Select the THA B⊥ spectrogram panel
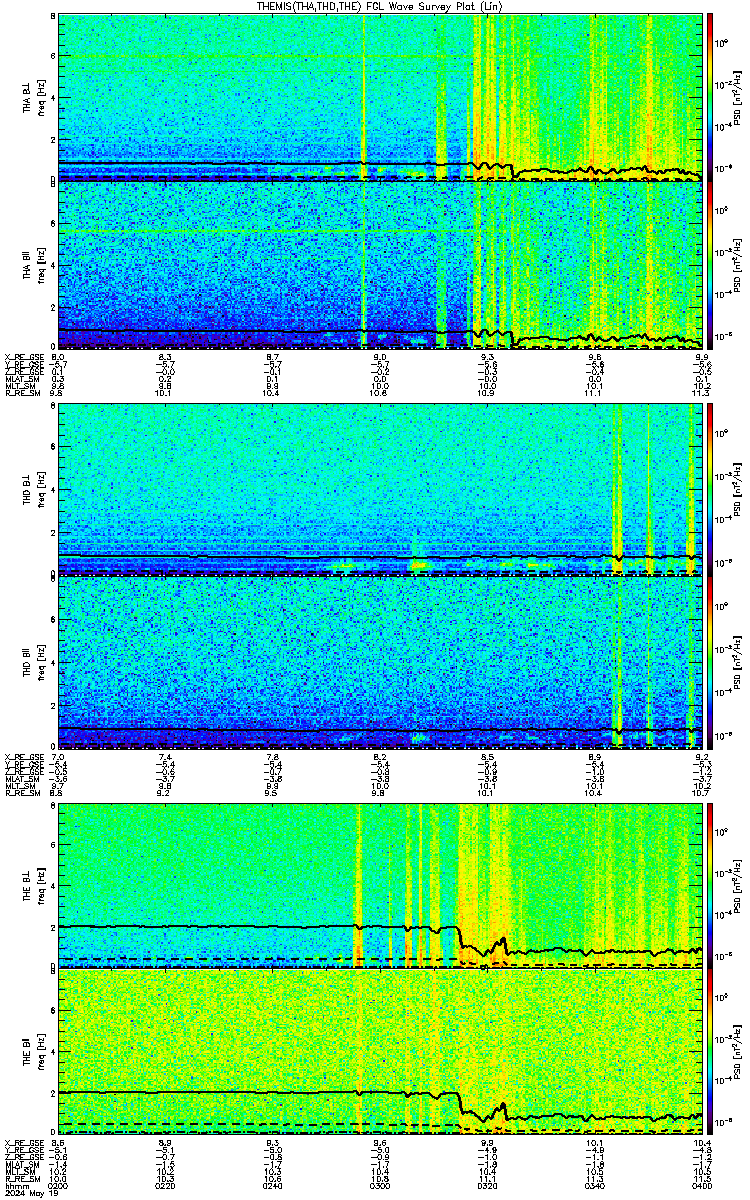750x1200 pixels. 380,96
